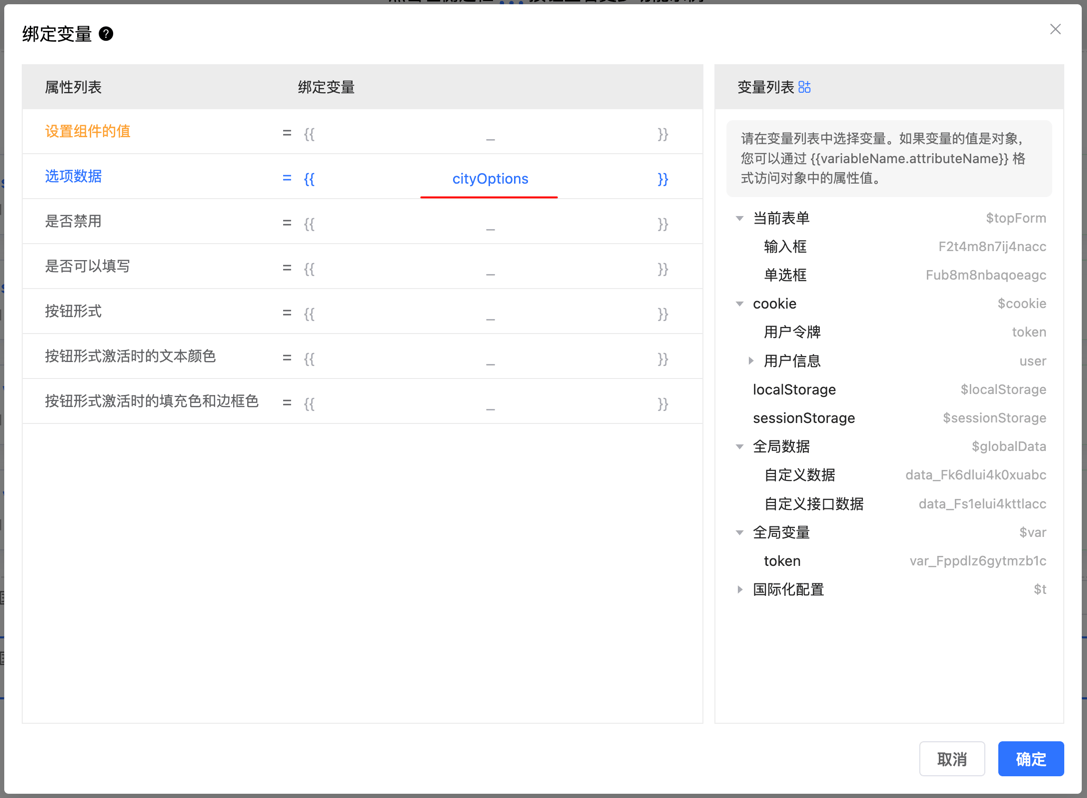1087x798 pixels.
Task: Click the variable list layout icon
Action: (x=805, y=88)
